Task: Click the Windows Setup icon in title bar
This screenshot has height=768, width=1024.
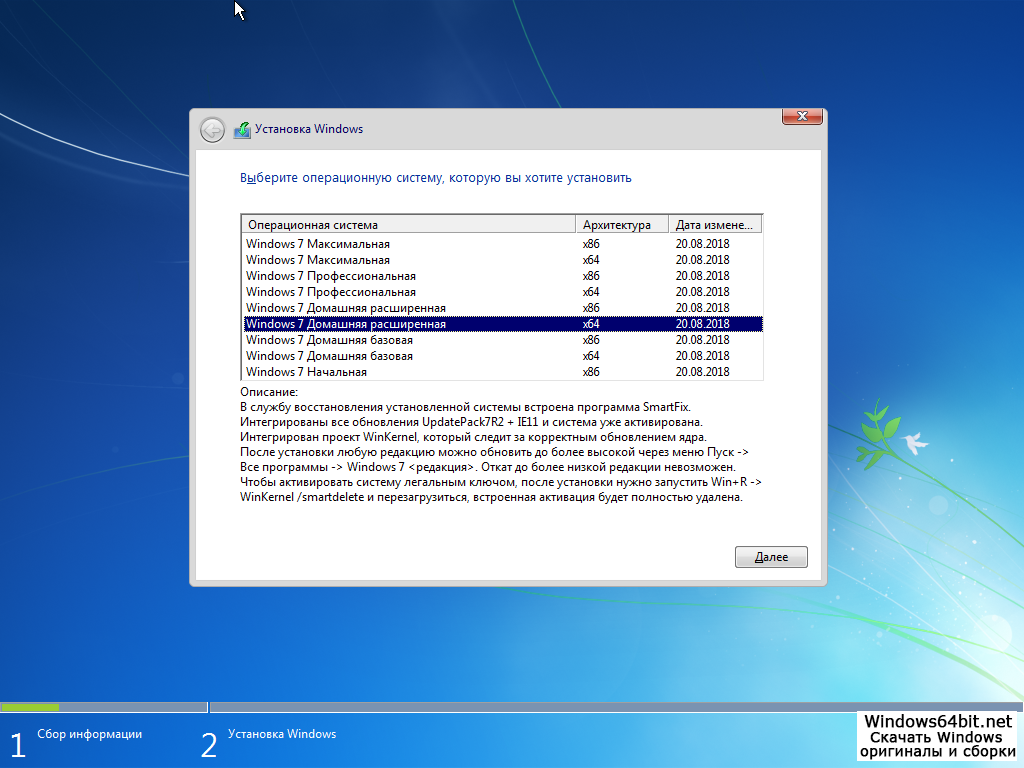Action: point(242,130)
